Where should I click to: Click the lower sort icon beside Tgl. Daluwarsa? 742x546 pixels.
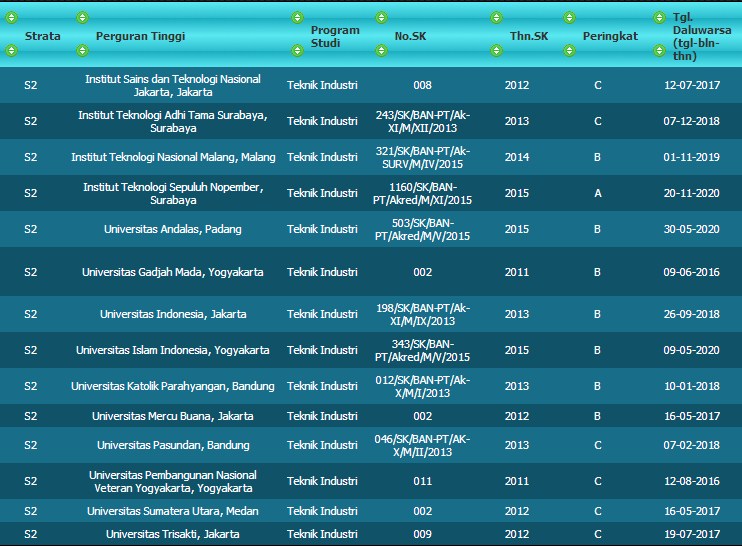(659, 50)
